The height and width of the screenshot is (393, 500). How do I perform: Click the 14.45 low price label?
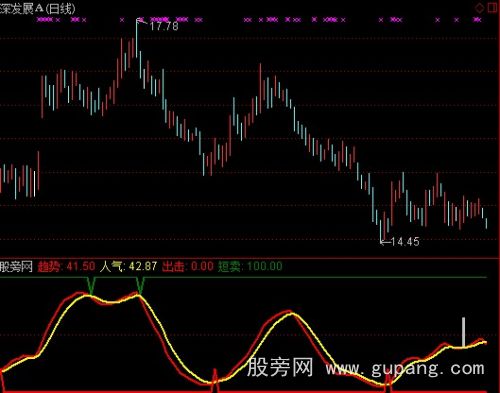click(405, 242)
